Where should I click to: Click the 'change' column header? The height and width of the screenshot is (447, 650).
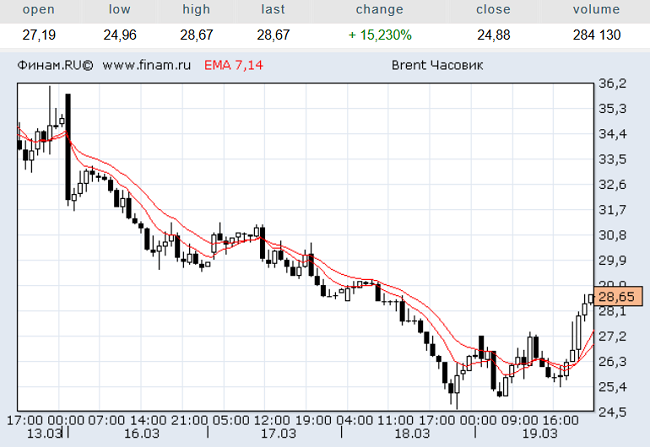pos(379,10)
